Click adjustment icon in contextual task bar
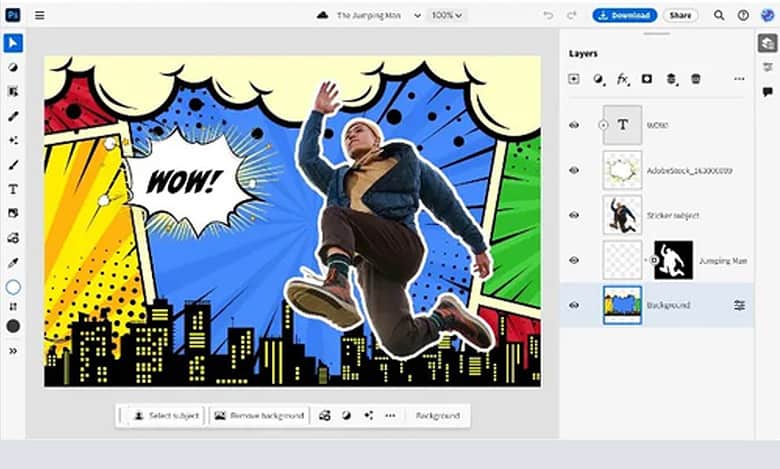 click(347, 415)
